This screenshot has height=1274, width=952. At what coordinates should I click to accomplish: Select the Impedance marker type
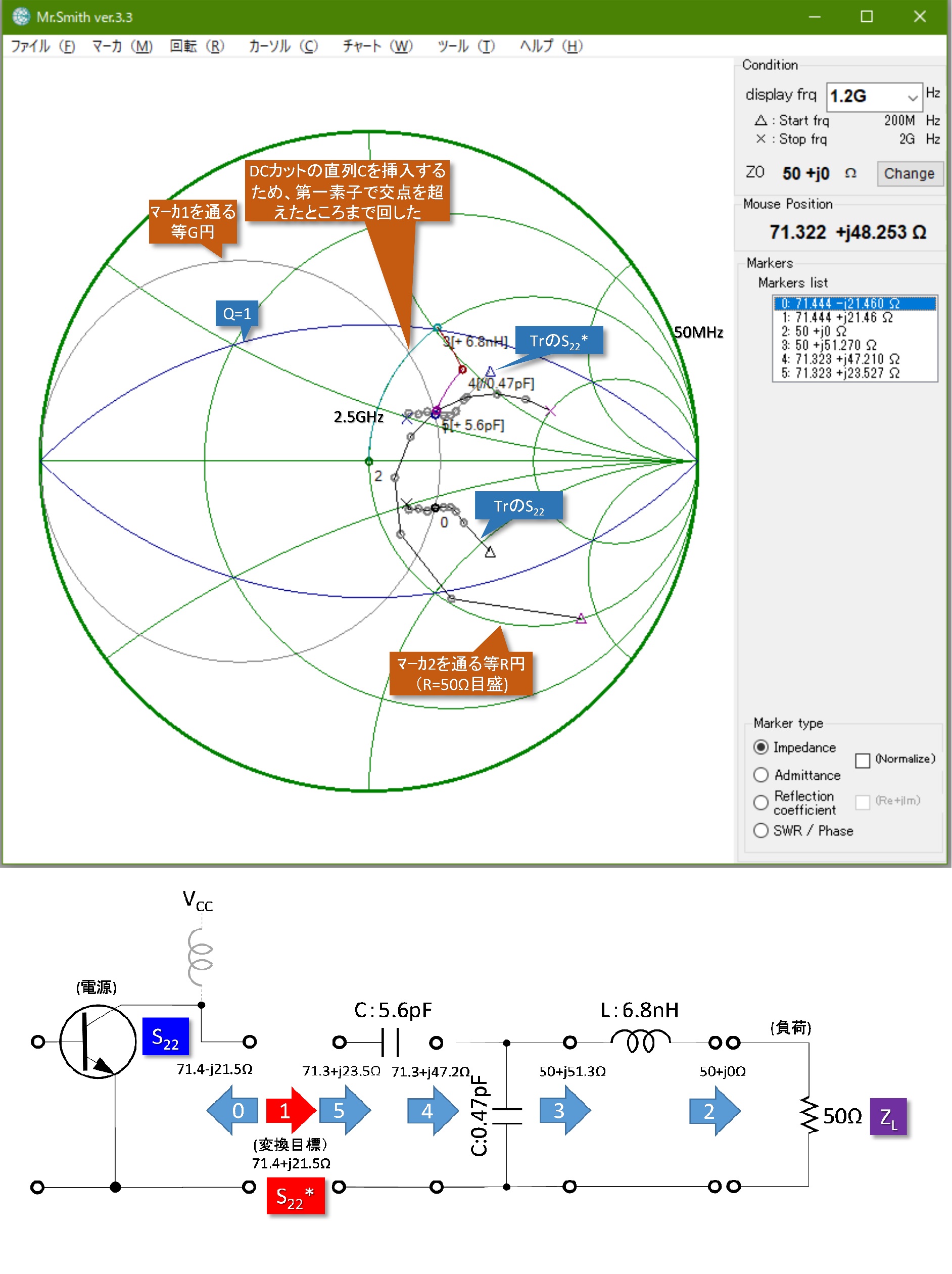pos(761,747)
